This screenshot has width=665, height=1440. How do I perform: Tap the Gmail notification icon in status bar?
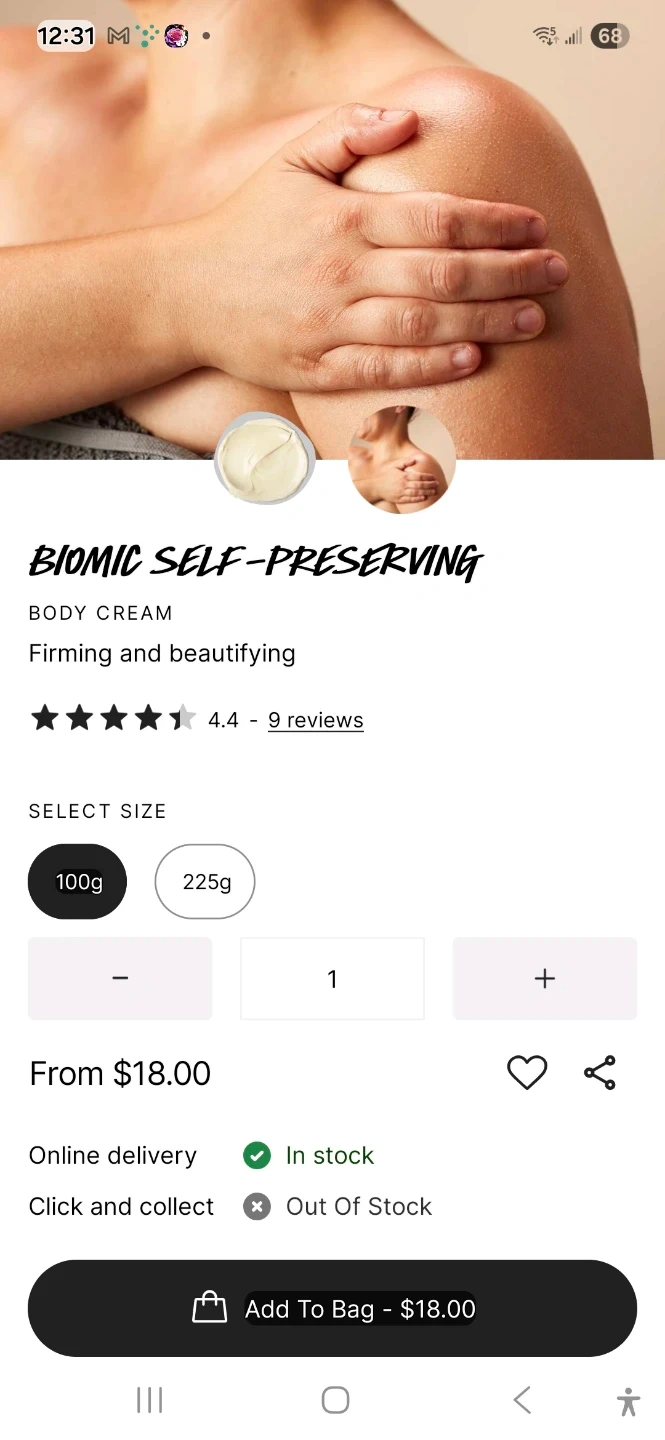[118, 36]
